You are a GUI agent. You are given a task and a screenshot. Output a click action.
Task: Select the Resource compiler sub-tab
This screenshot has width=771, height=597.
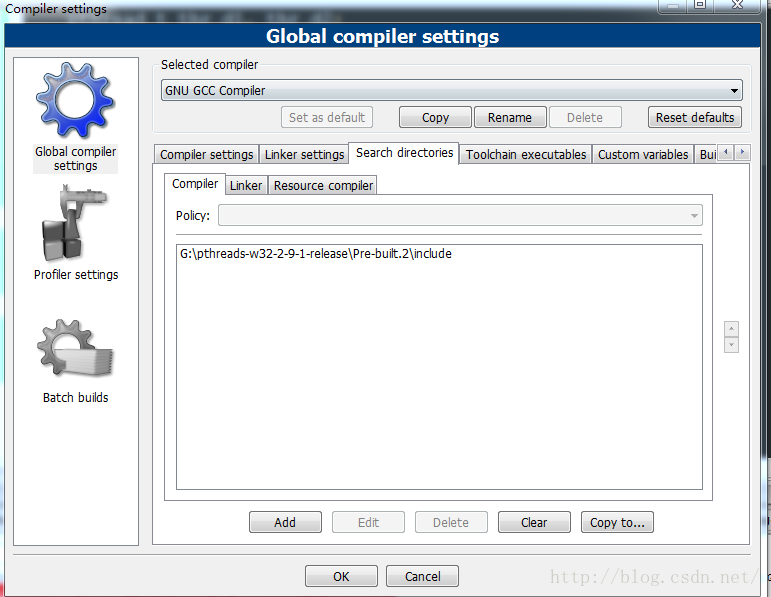tap(323, 185)
